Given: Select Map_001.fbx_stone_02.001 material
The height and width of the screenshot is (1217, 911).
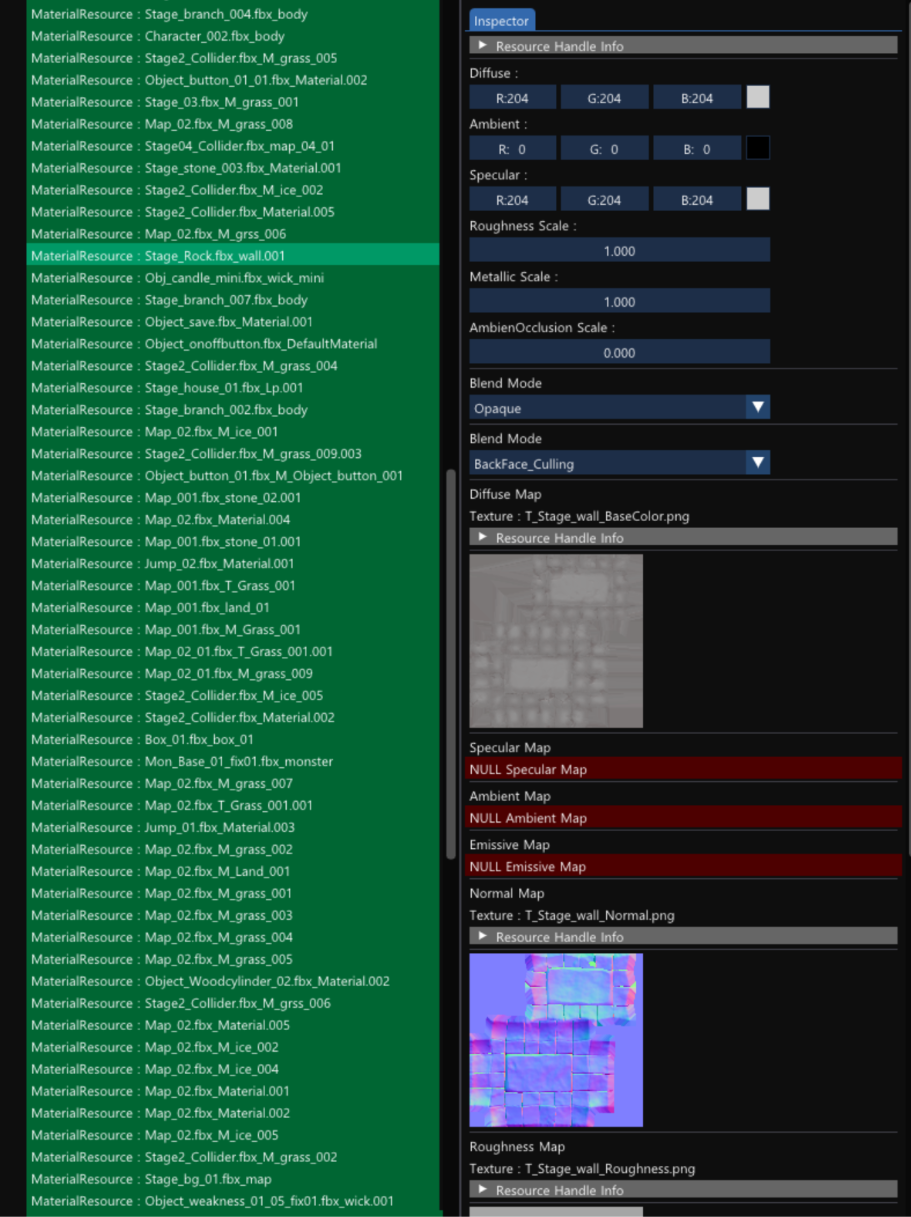Looking at the screenshot, I should click(233, 498).
